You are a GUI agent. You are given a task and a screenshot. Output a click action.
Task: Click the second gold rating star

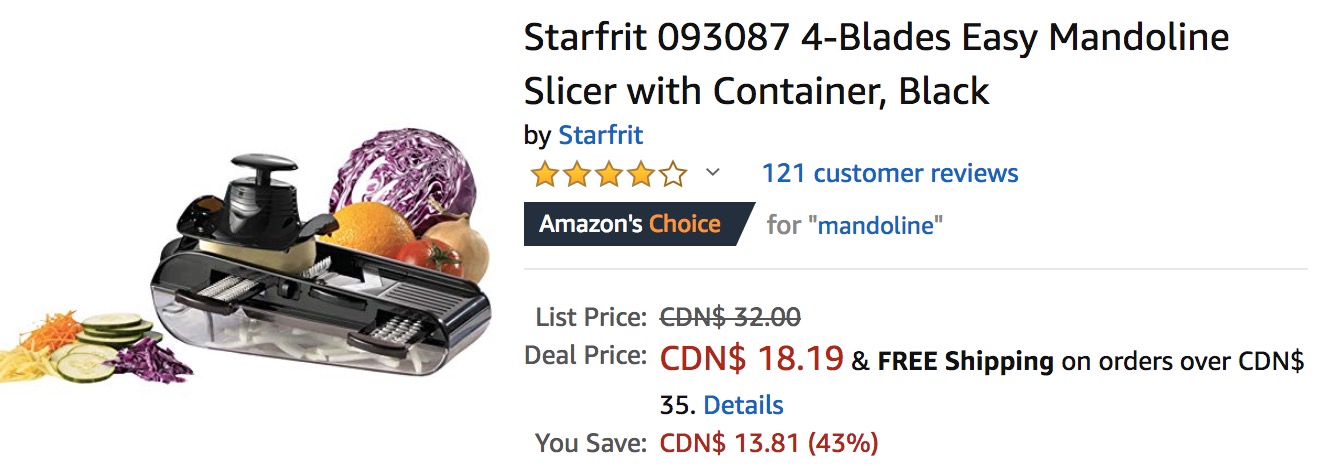point(577,176)
